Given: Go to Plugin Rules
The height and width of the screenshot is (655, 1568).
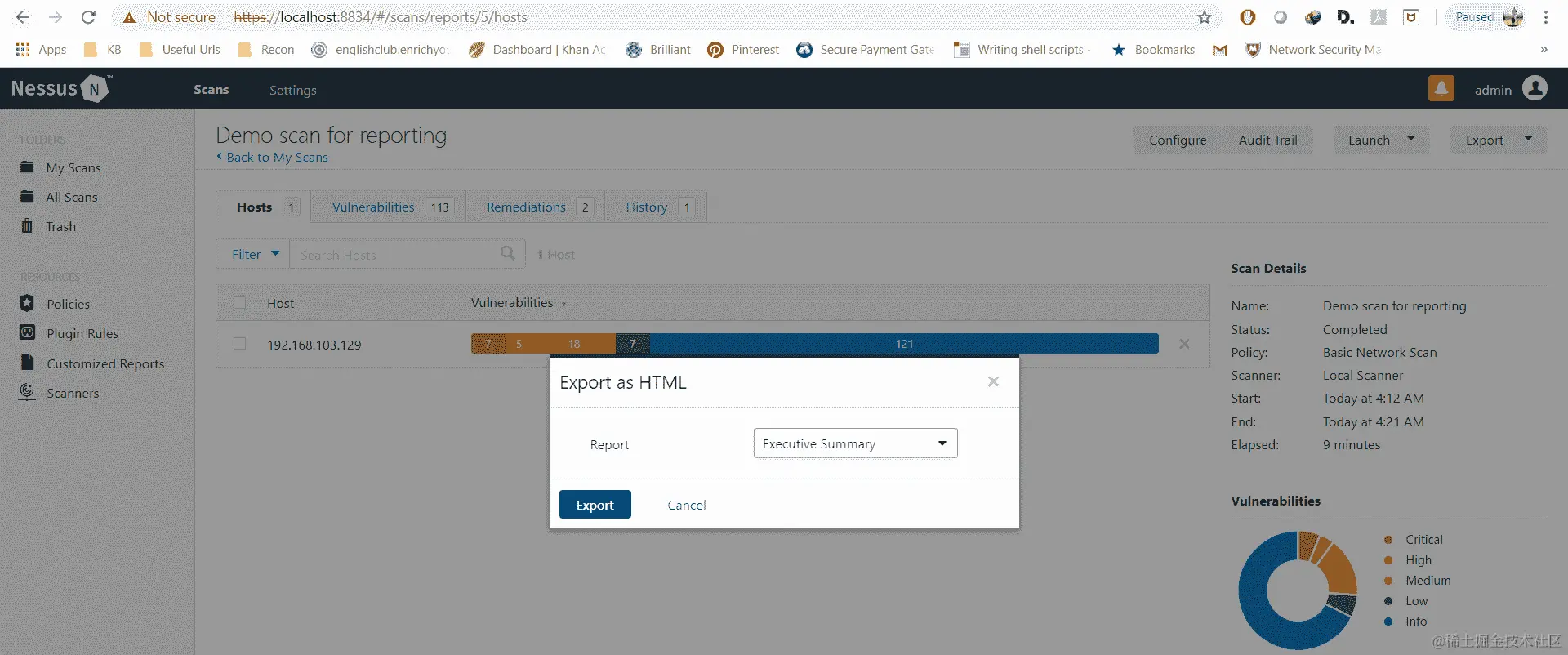Looking at the screenshot, I should (69, 333).
